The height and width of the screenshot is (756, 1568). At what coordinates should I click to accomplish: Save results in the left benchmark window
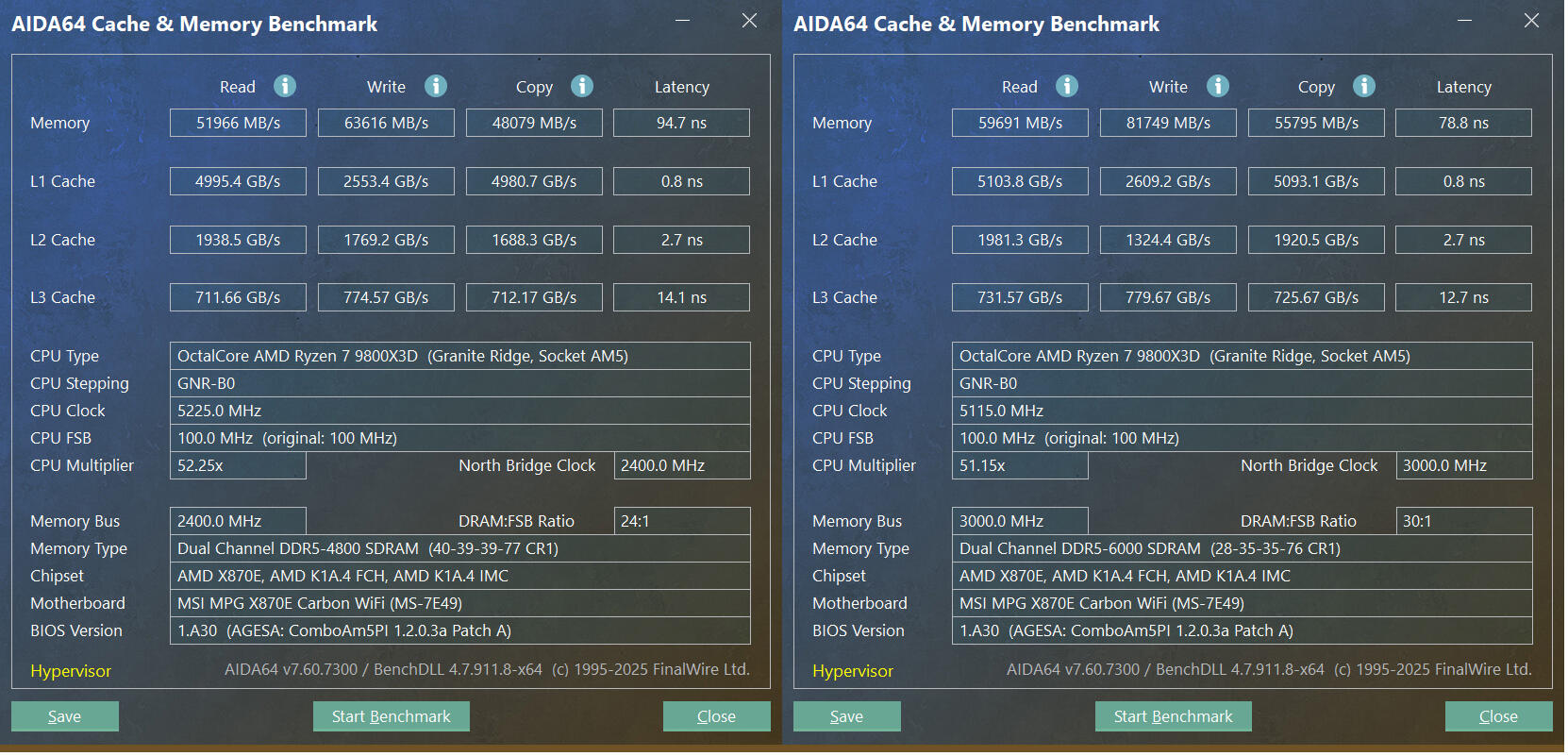(x=65, y=716)
